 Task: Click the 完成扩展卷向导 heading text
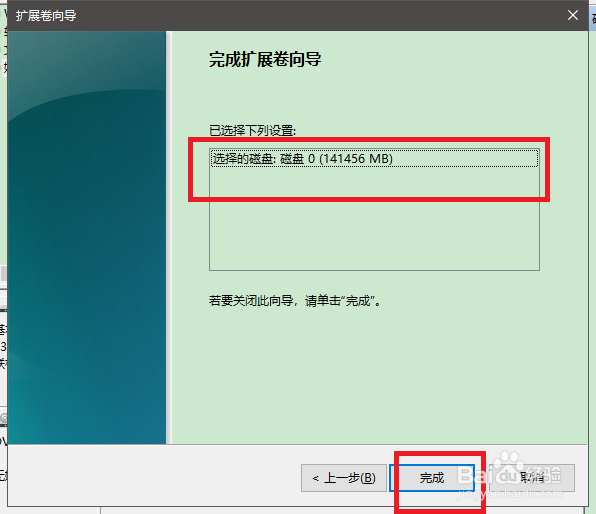(x=265, y=59)
